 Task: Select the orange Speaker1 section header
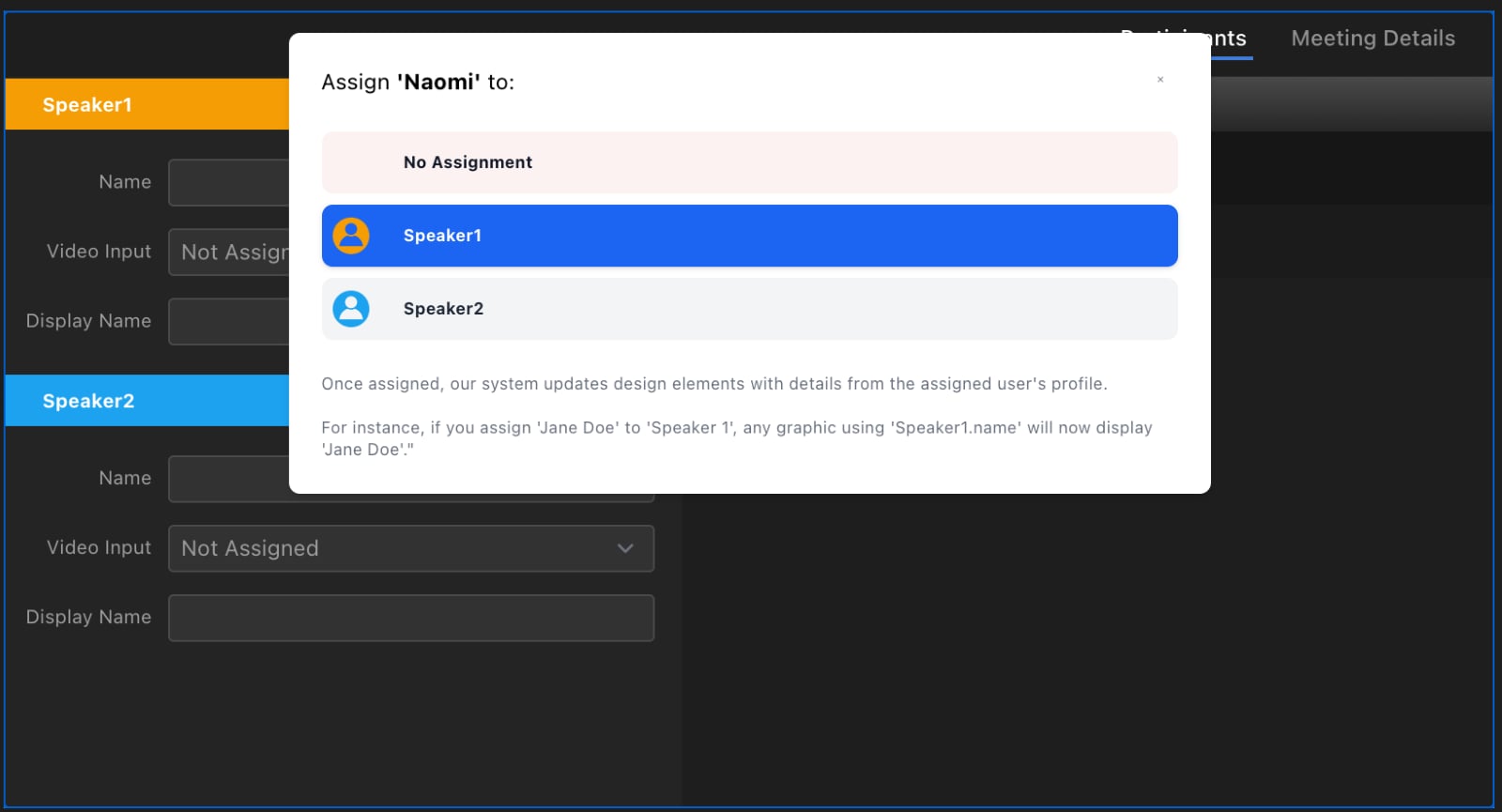[147, 104]
